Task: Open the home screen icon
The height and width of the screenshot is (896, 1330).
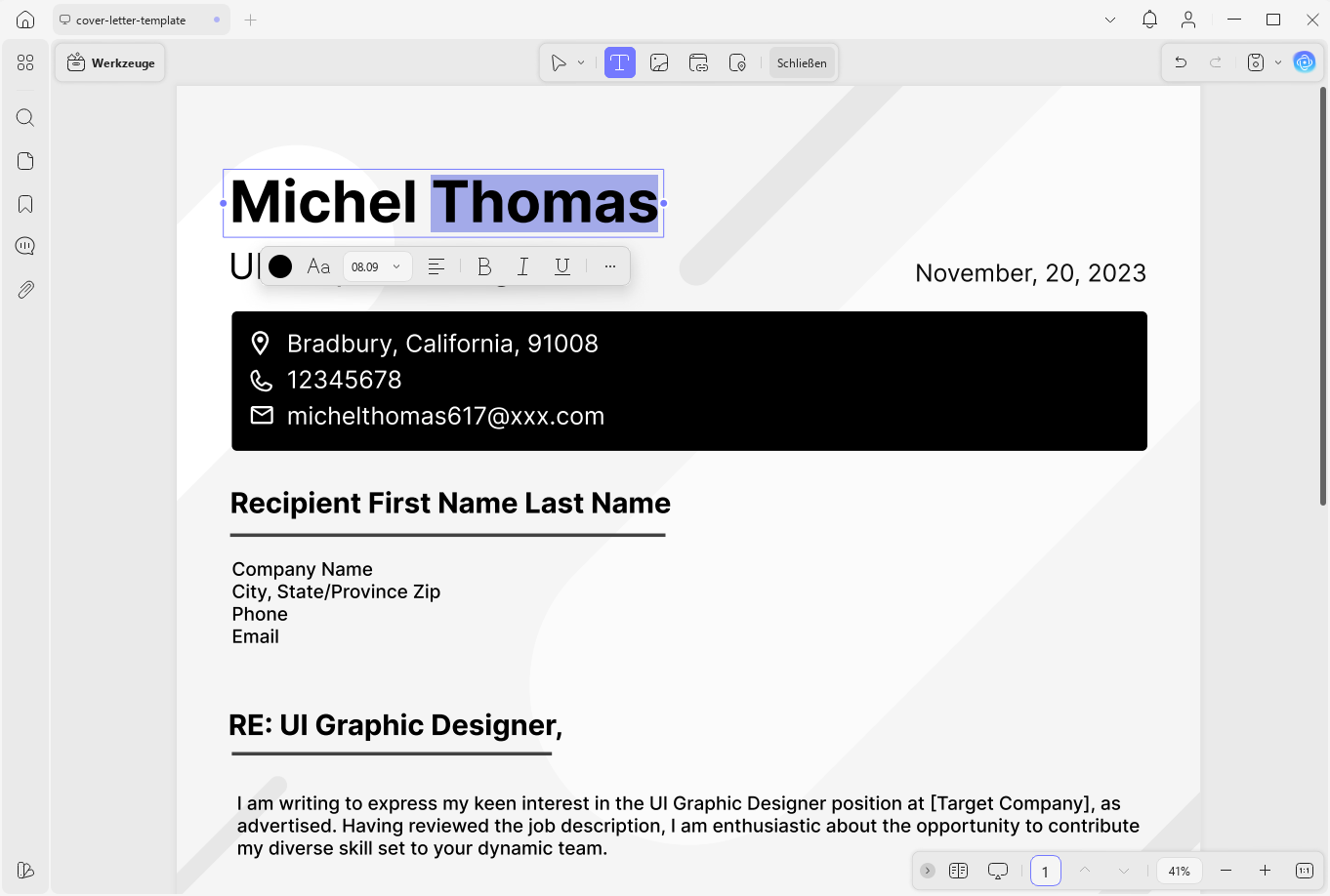Action: pos(25,20)
